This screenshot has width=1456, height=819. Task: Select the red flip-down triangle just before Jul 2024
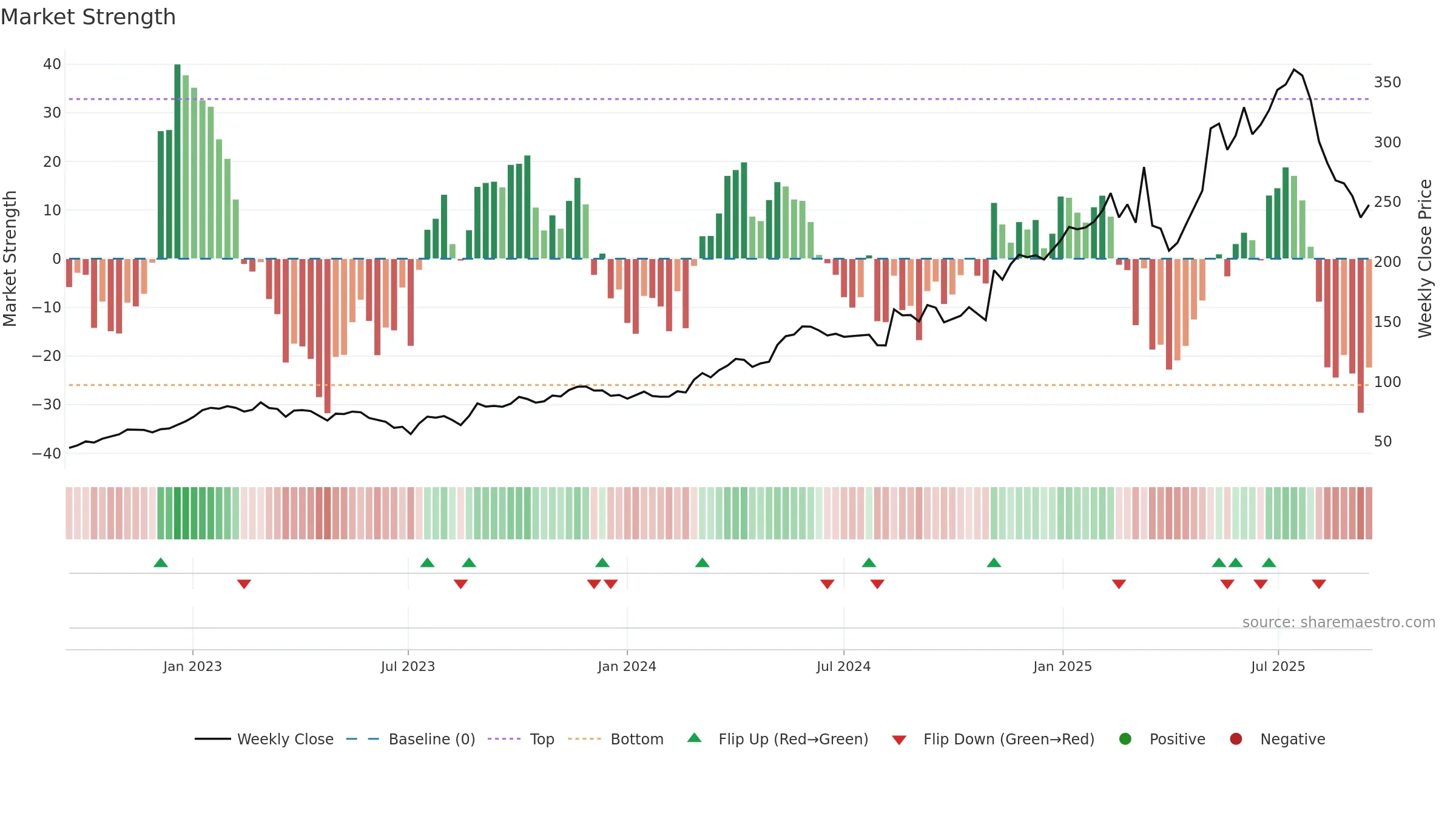[x=827, y=584]
